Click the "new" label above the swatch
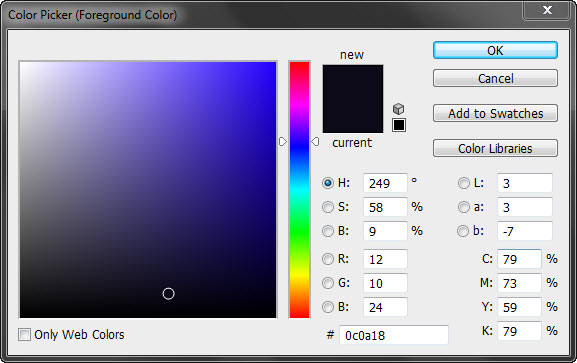 [352, 55]
